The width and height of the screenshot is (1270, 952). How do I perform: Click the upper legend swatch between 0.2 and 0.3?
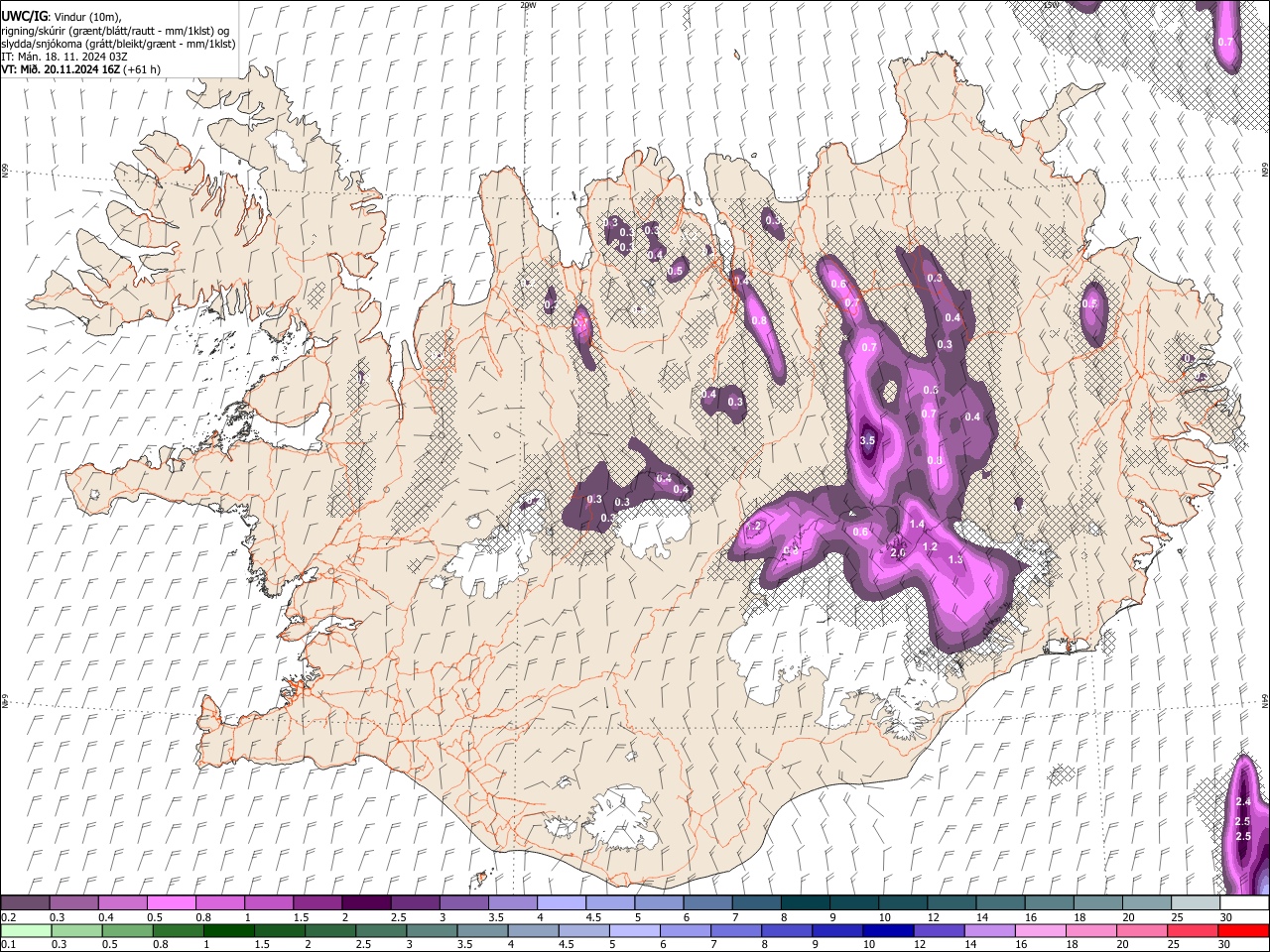click(25, 902)
